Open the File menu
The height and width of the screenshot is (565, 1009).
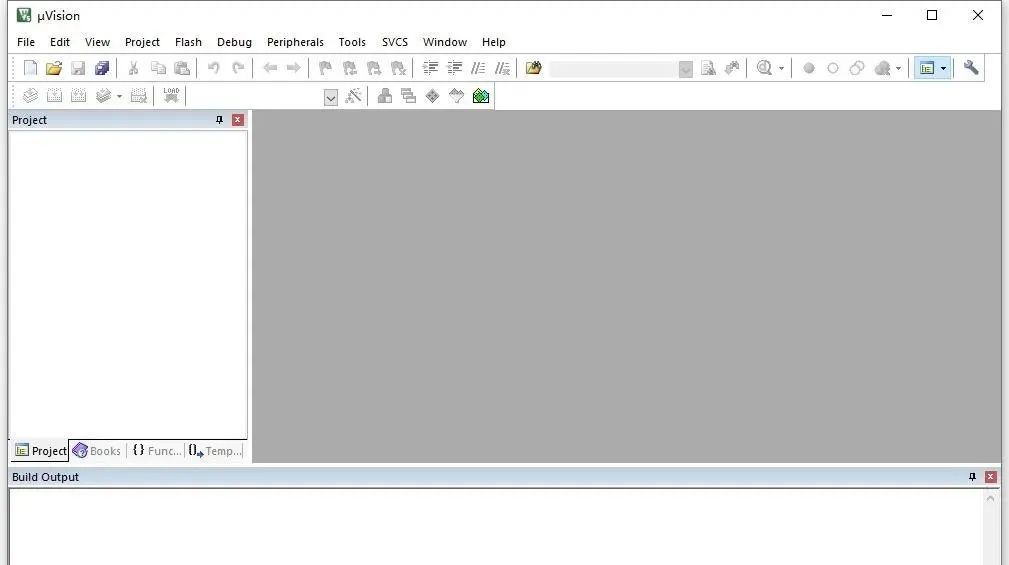[x=26, y=42]
